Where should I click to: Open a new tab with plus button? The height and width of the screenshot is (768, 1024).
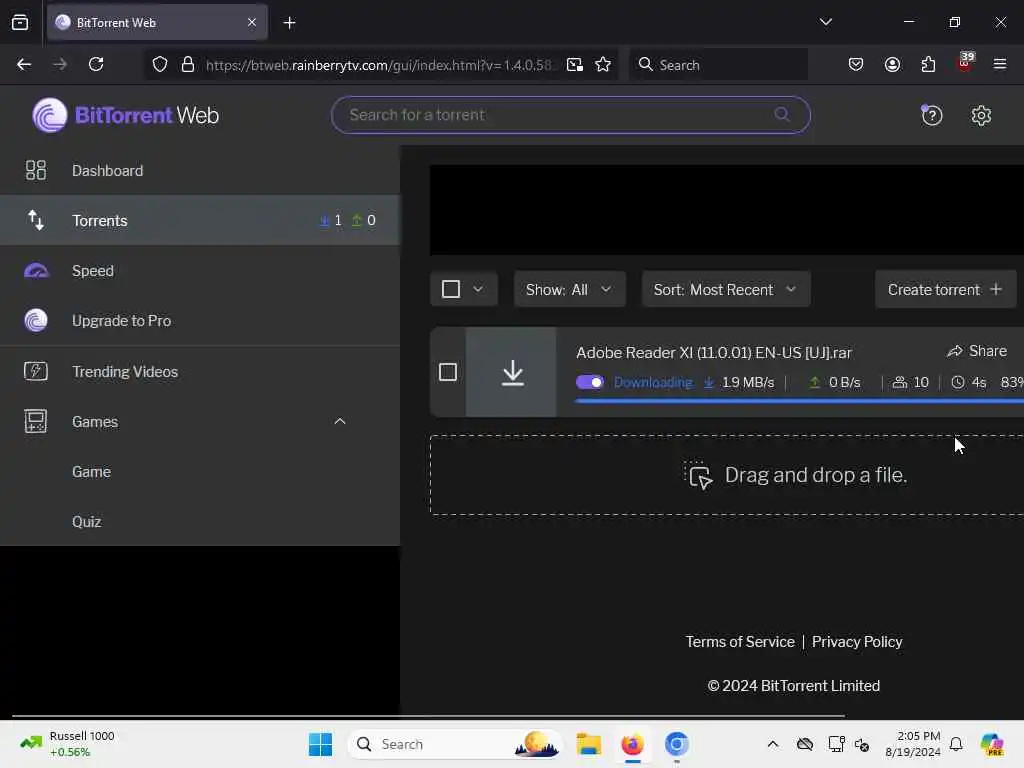click(x=289, y=23)
